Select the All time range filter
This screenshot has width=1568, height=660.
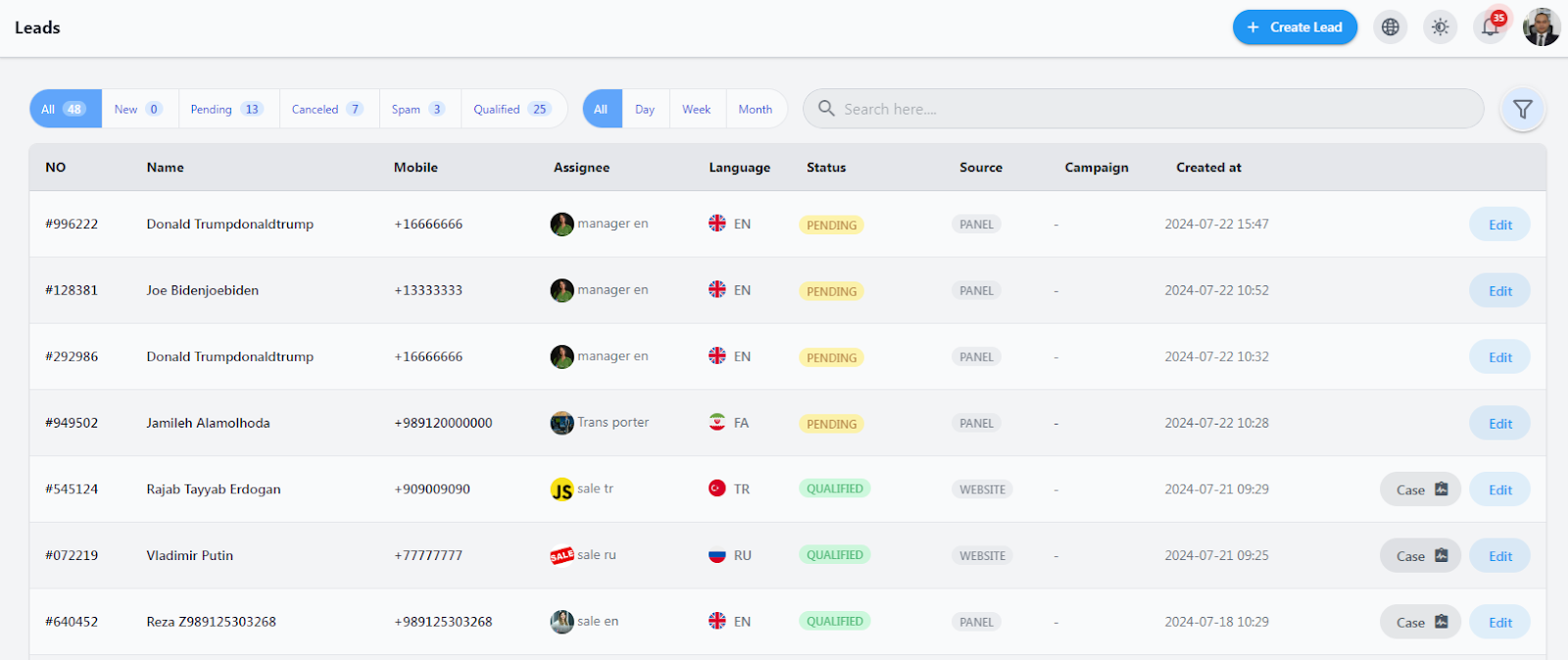601,109
